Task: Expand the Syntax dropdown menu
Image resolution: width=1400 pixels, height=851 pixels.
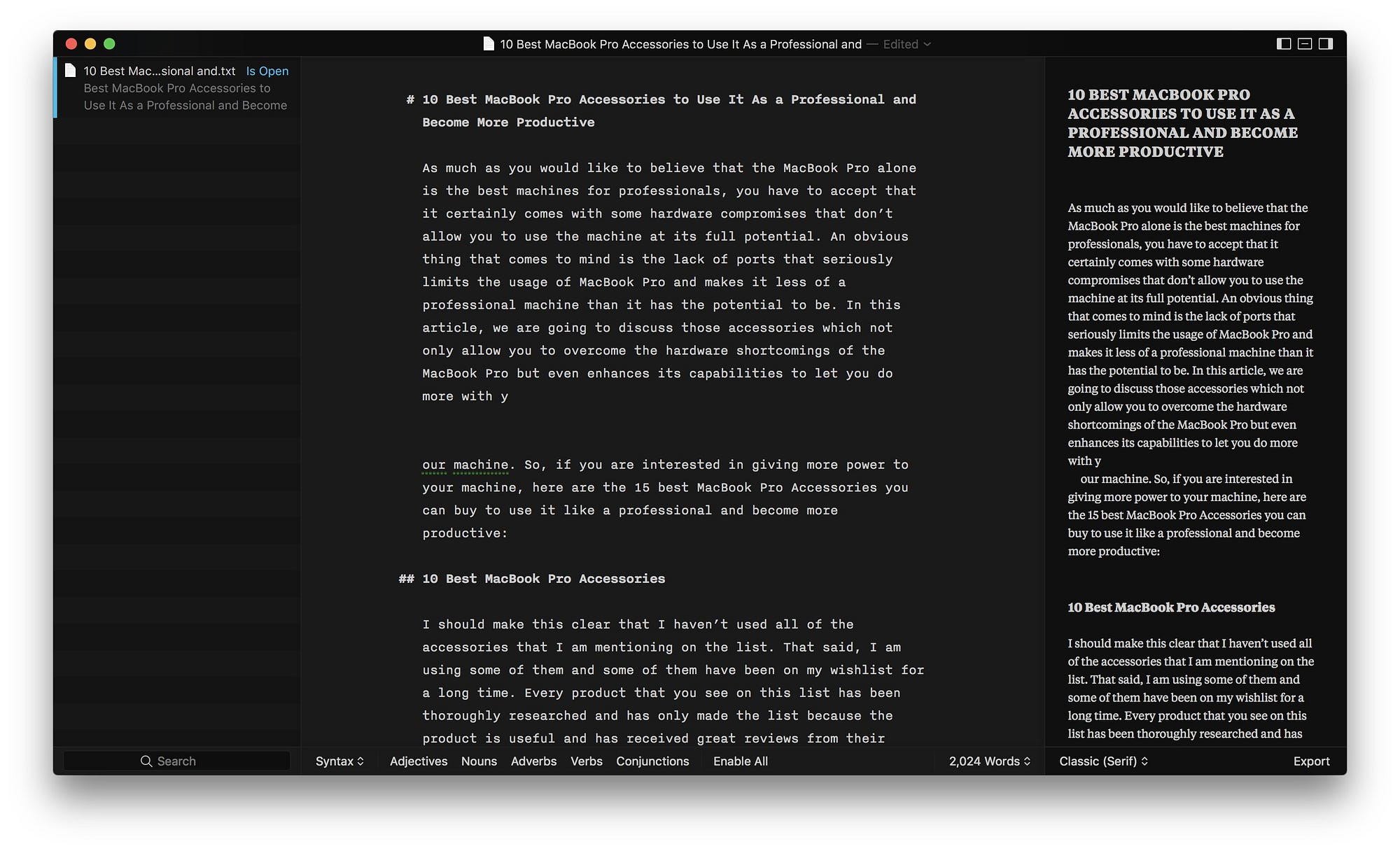Action: click(340, 761)
